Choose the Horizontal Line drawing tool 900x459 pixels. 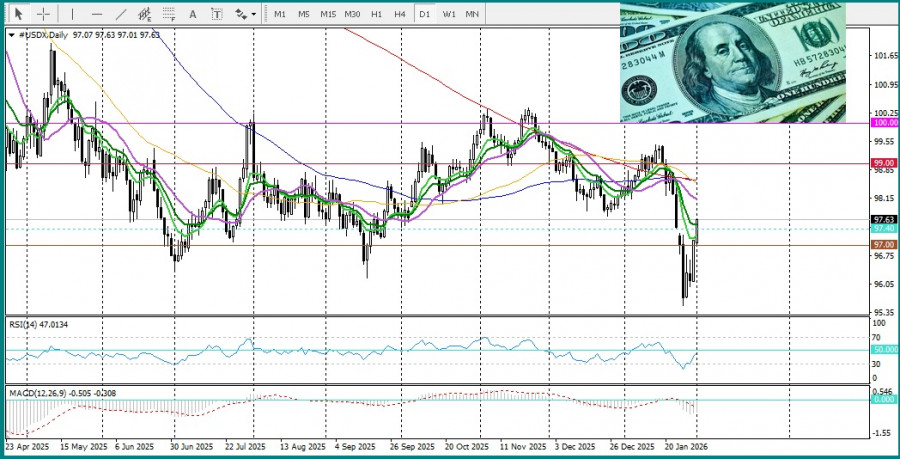[96, 14]
